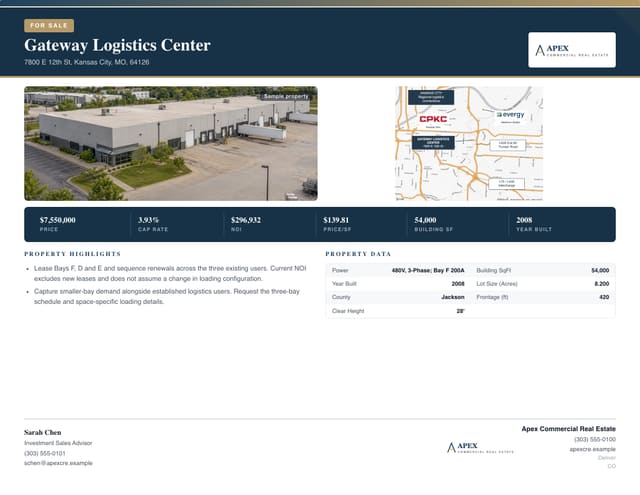The width and height of the screenshot is (640, 495).
Task: Click the $296,932 NOI value
Action: pyautogui.click(x=246, y=220)
